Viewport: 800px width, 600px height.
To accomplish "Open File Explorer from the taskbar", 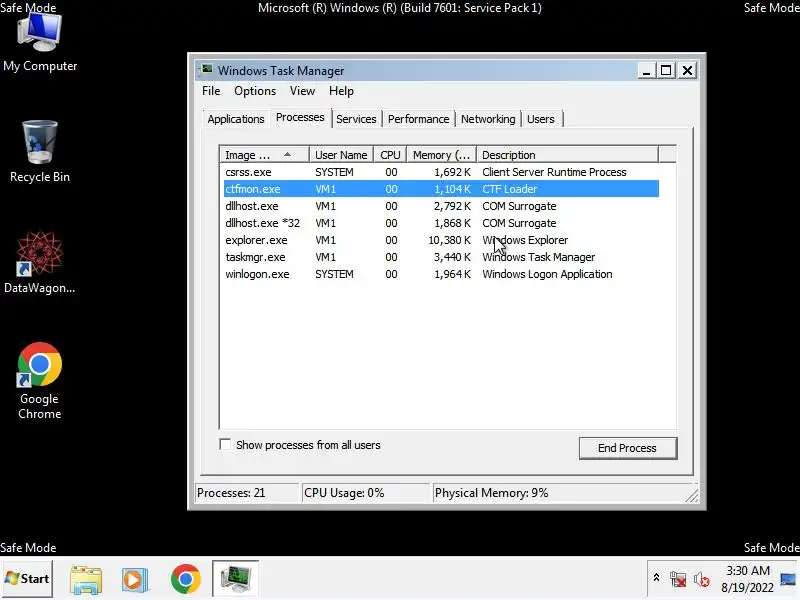I will coord(86,579).
